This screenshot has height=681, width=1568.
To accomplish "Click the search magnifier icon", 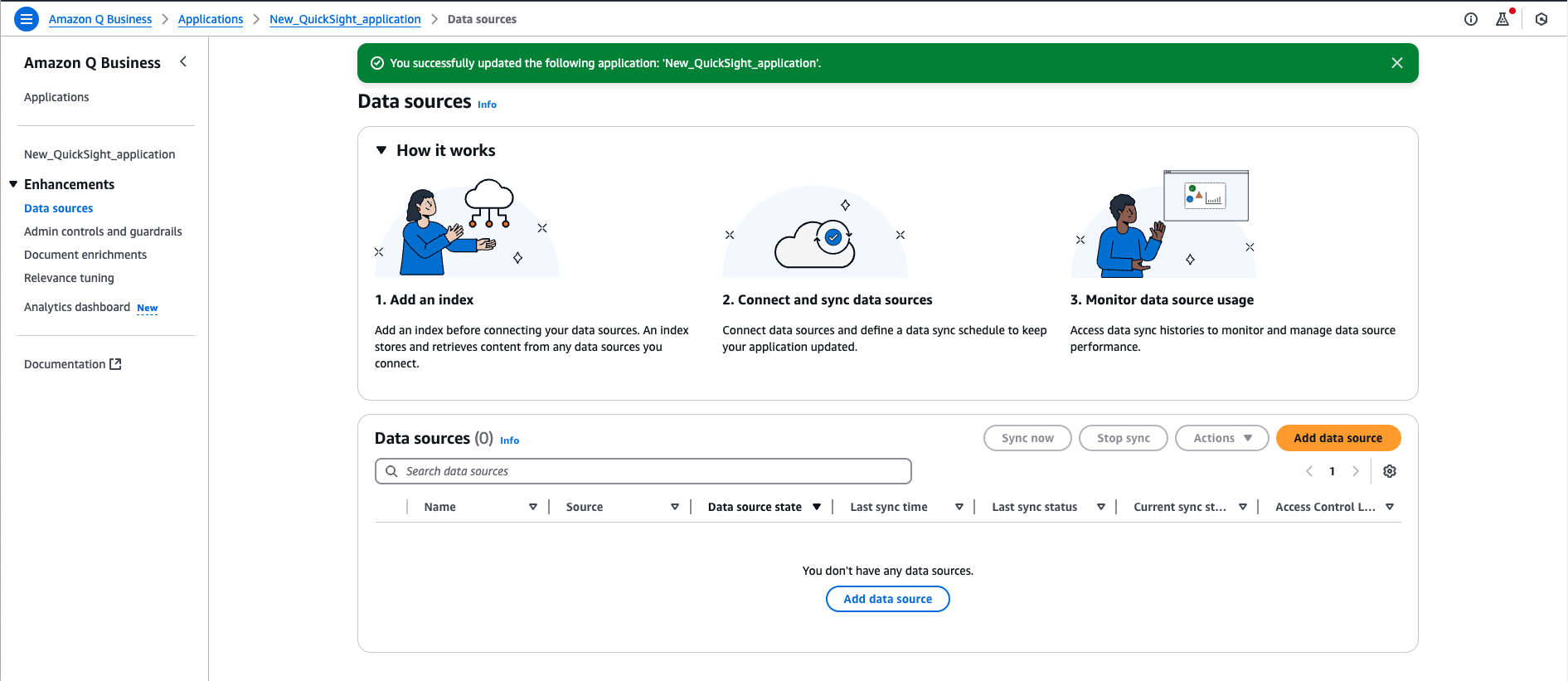I will pos(391,471).
